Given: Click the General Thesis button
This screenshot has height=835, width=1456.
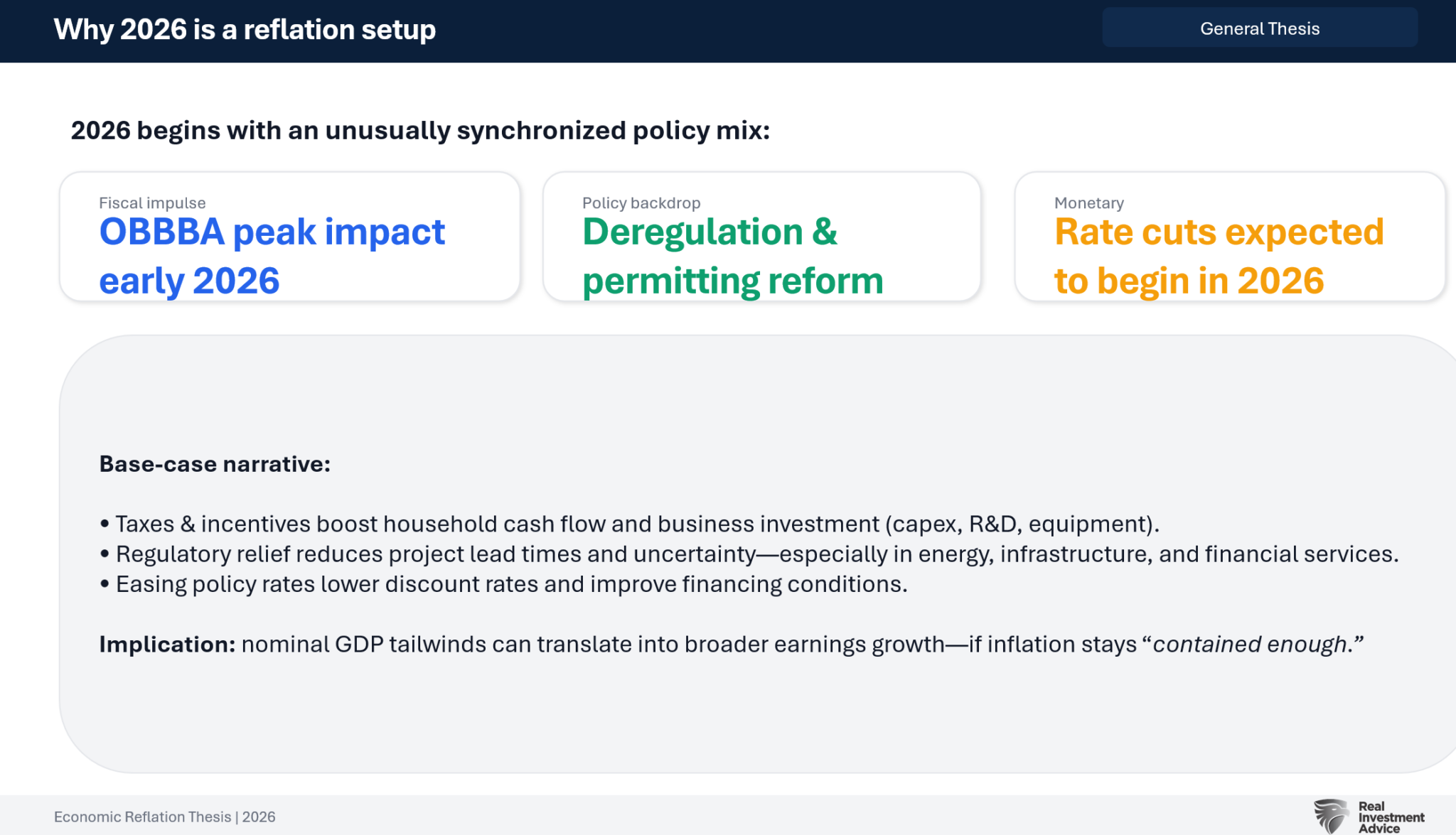Looking at the screenshot, I should [1259, 28].
